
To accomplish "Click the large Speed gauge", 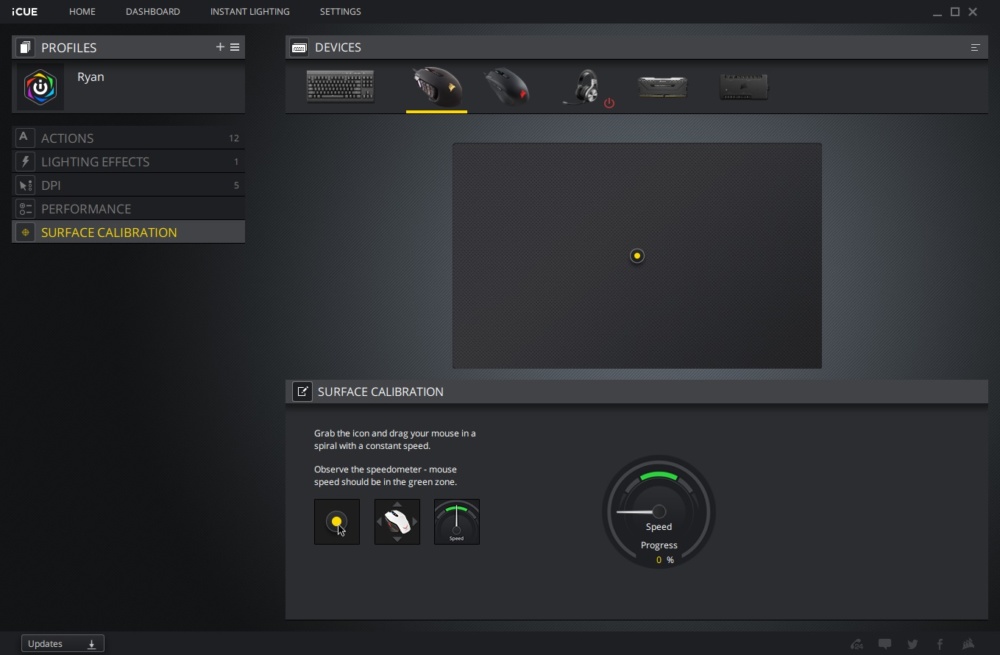I will (x=659, y=511).
